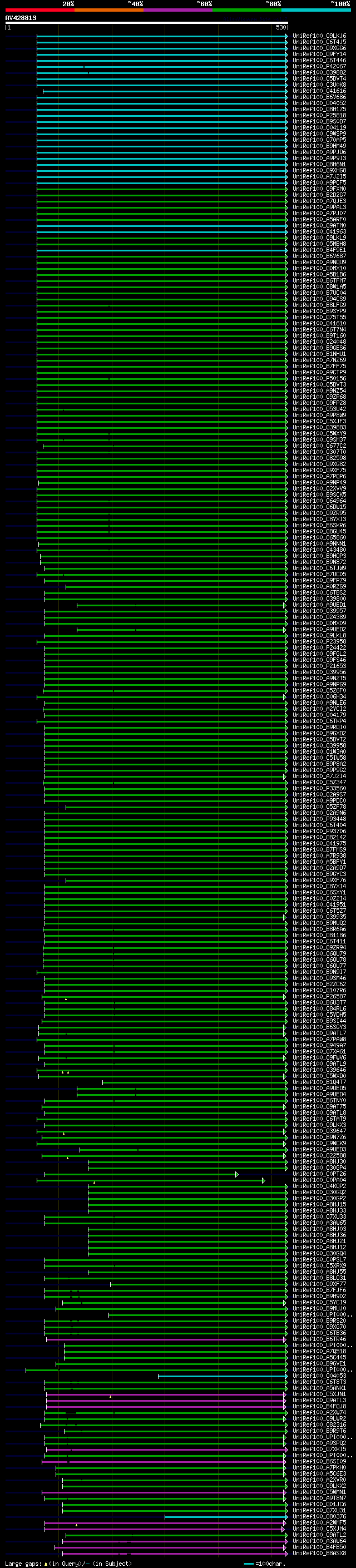The width and height of the screenshot is (356, 1568).
Task: Select the UniRef100_P93448 label
Action: pyautogui.click(x=319, y=819)
